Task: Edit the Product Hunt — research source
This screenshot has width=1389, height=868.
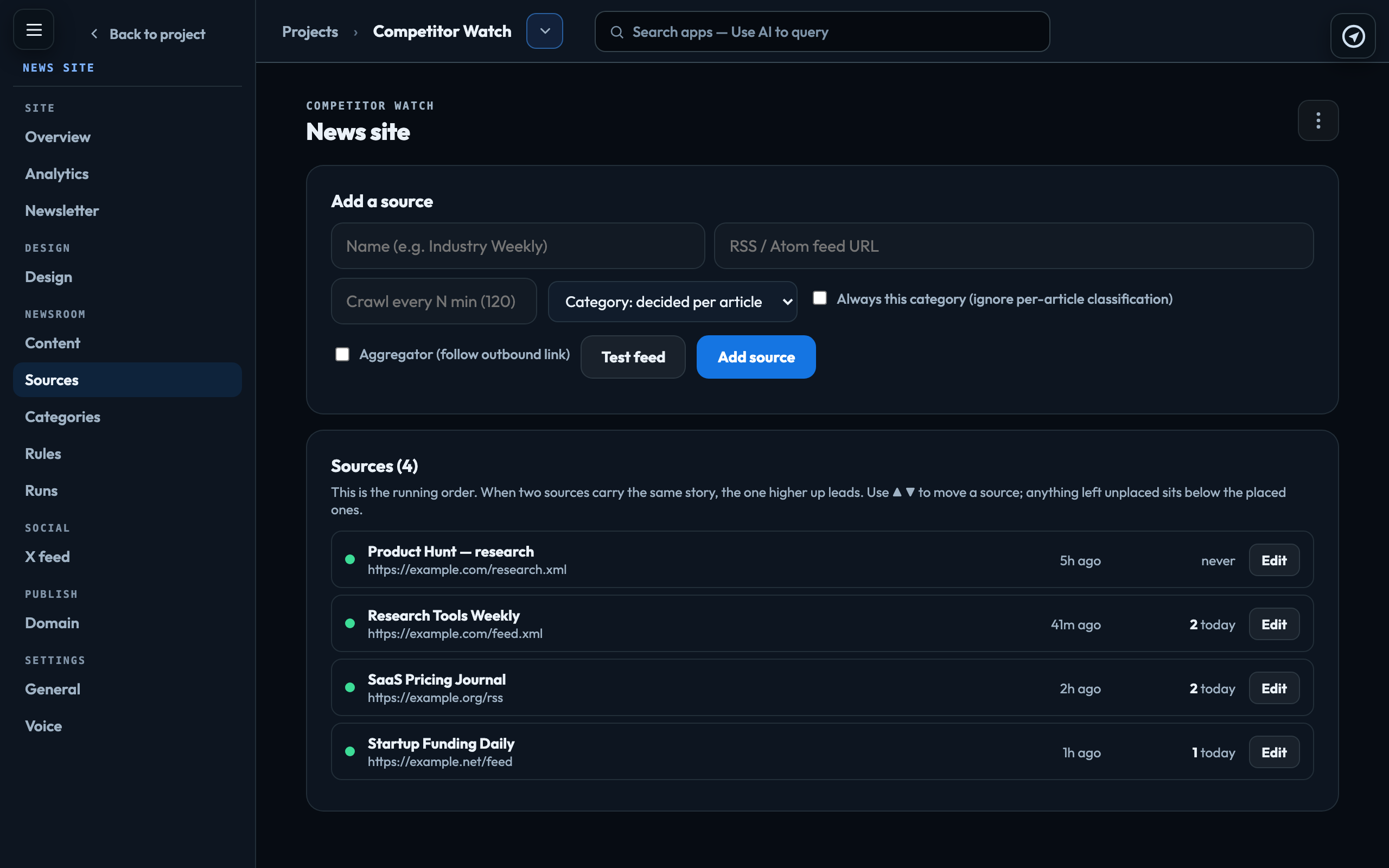Action: [1273, 560]
